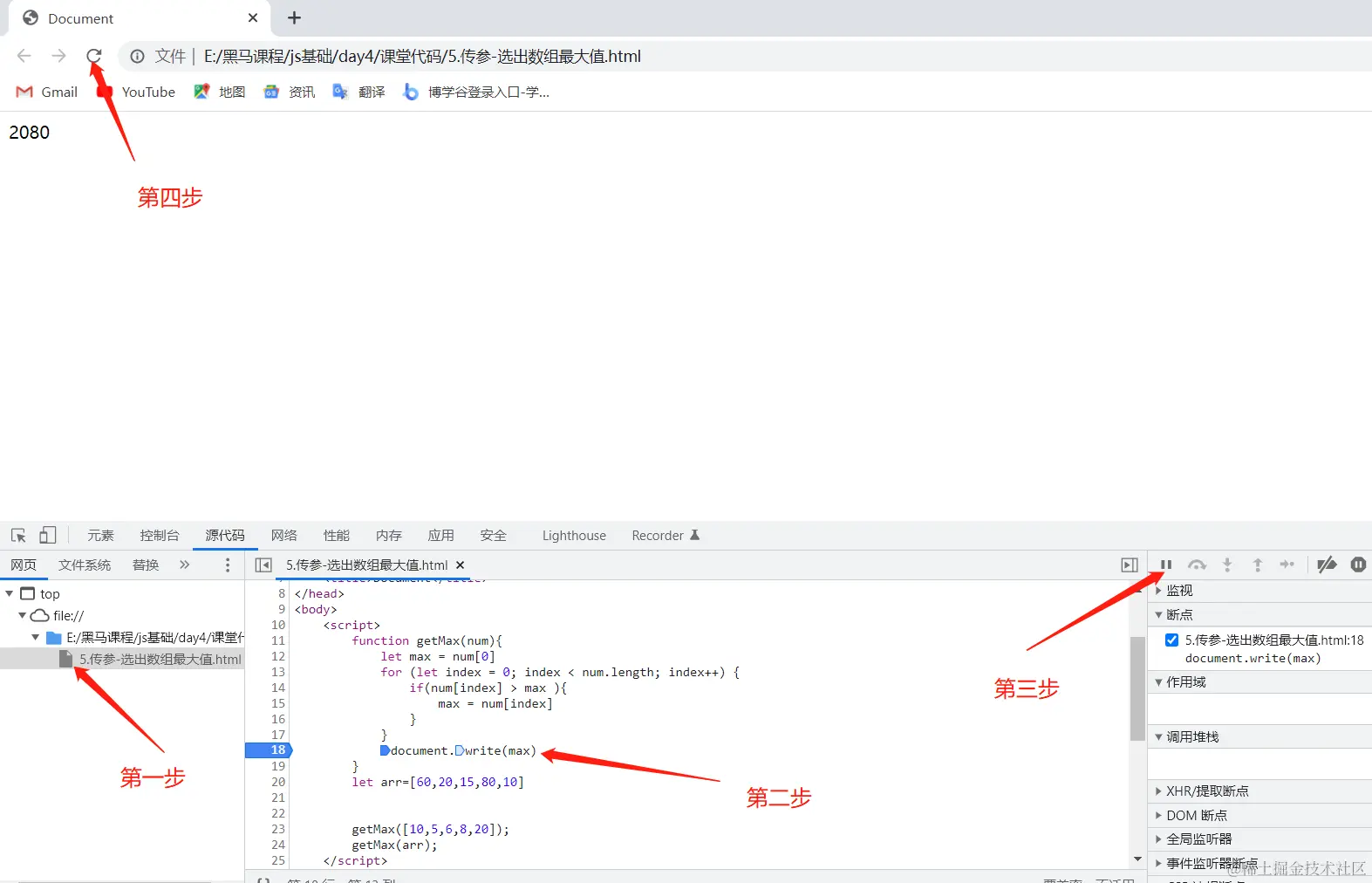Select the 替换 navigator tab

coord(146,565)
